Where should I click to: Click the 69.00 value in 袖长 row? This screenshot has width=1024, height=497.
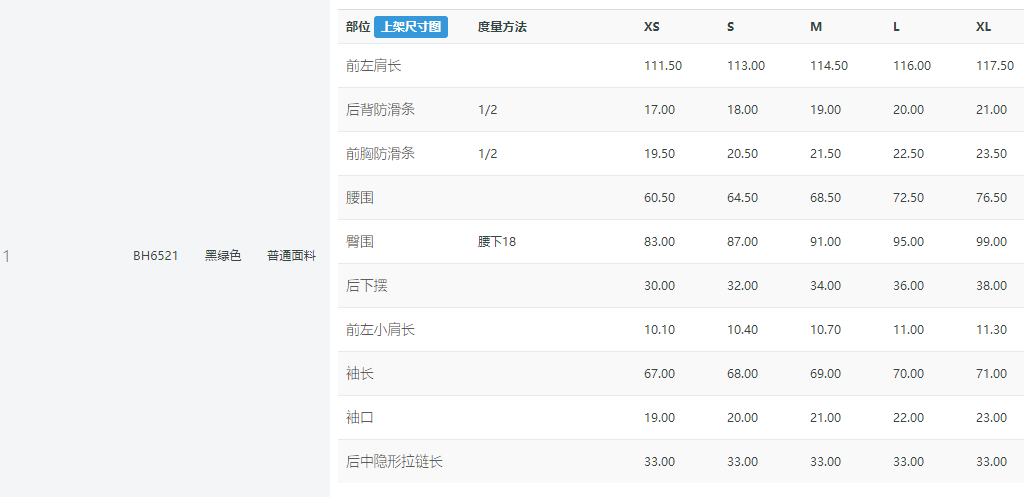tap(825, 374)
